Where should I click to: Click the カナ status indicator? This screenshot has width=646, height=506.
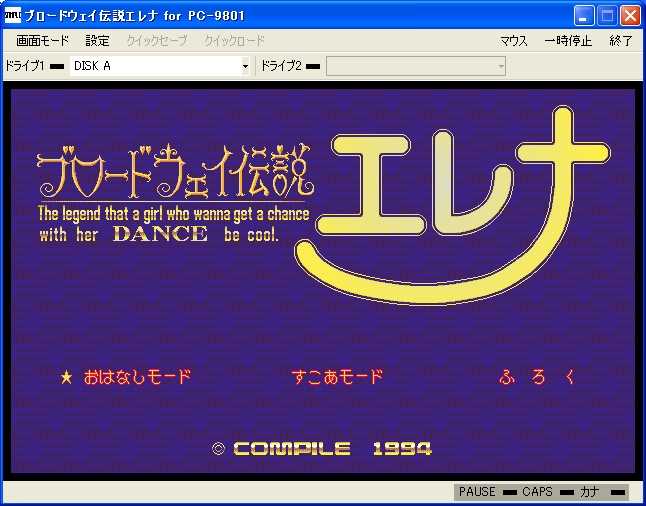coord(602,492)
